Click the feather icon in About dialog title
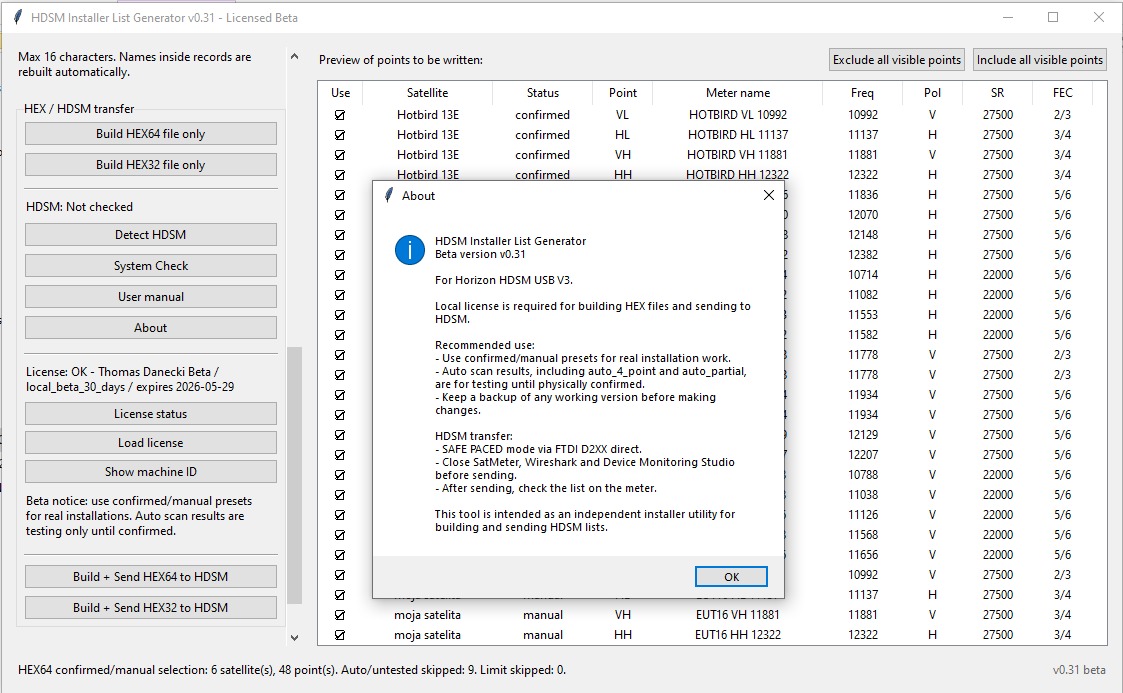Screen dimensions: 1123x693 [x=388, y=195]
